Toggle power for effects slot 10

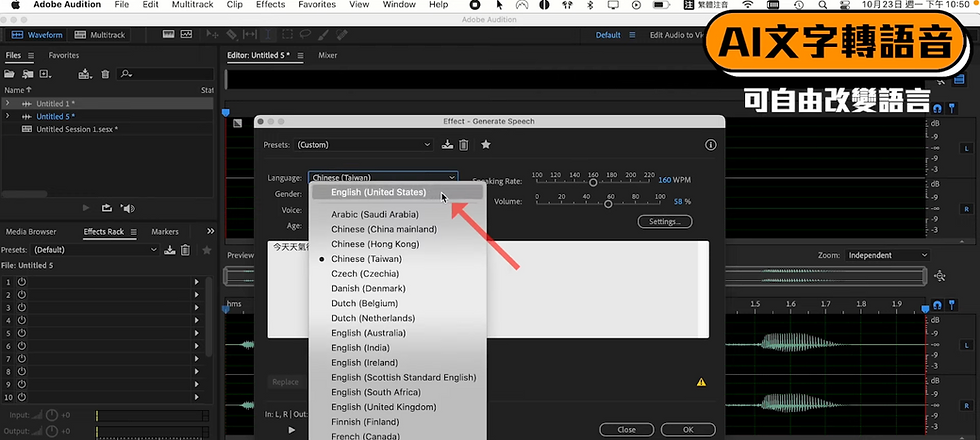(x=22, y=397)
